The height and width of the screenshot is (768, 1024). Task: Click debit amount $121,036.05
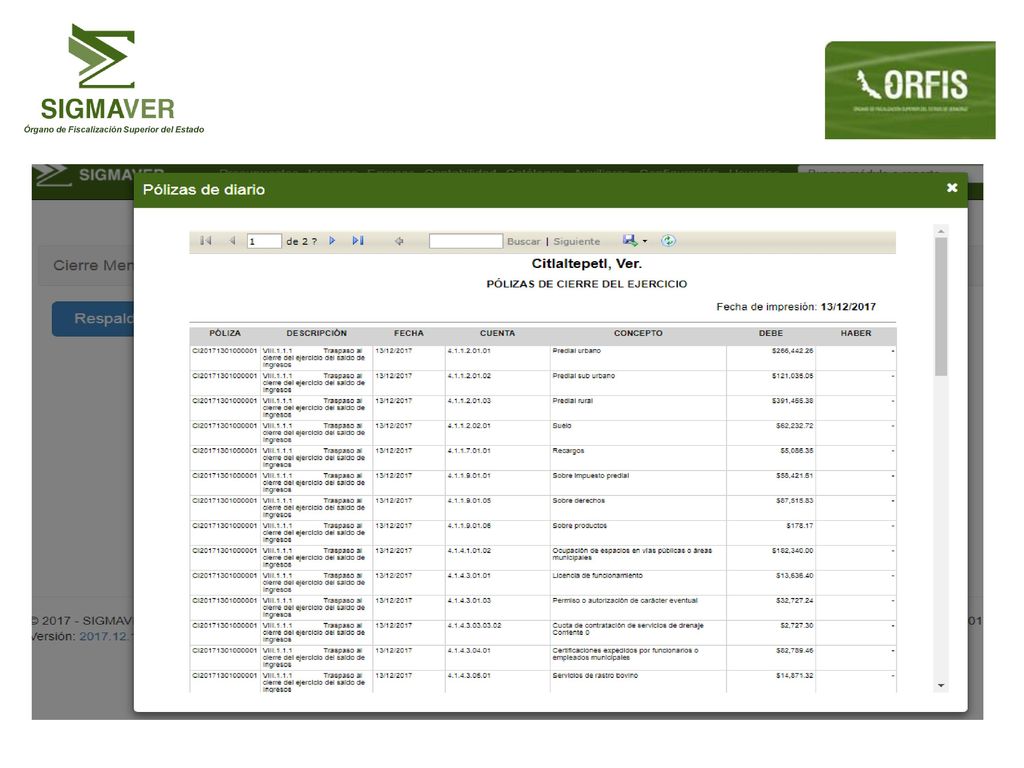click(x=792, y=376)
